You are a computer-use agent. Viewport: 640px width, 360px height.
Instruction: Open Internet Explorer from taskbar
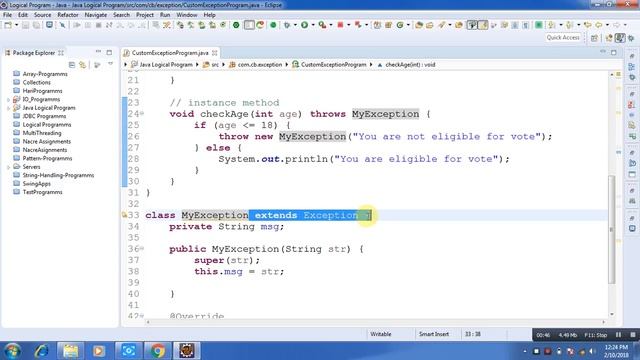pos(41,351)
